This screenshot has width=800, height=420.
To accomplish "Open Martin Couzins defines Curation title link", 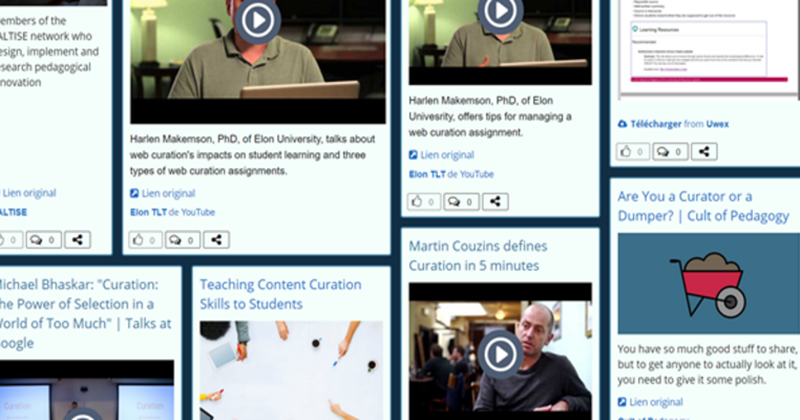I will [x=478, y=256].
